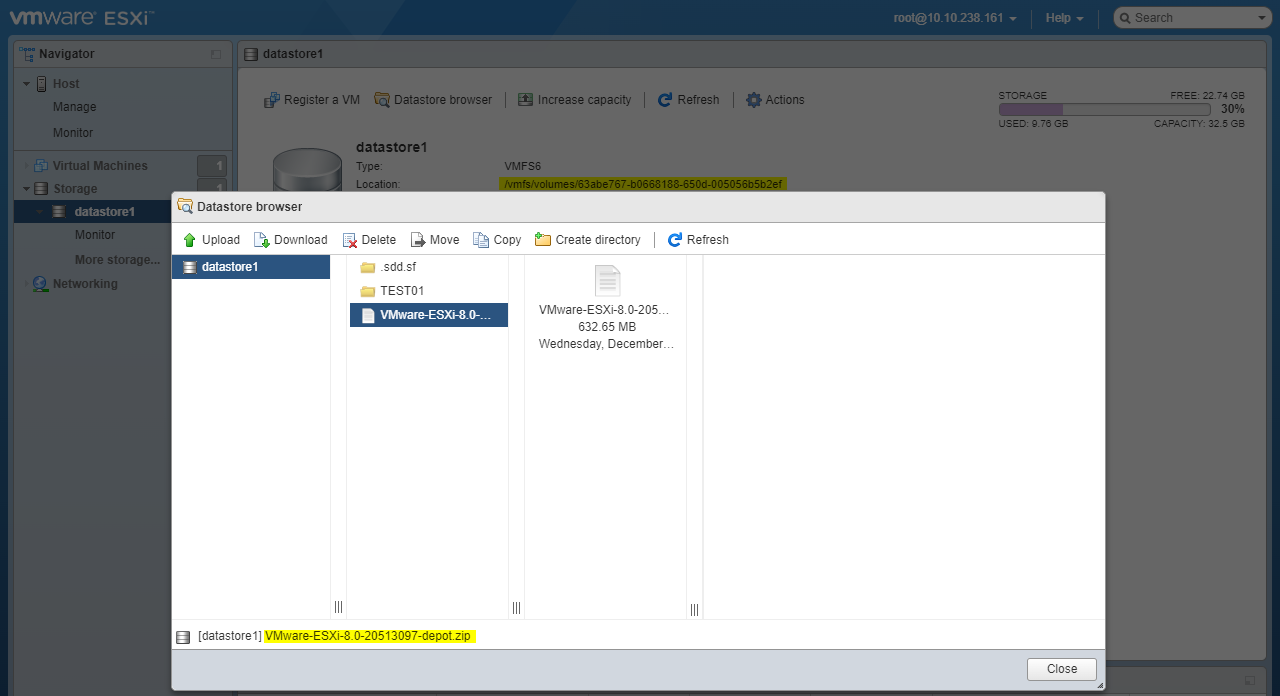Select the TEST01 folder
Image resolution: width=1280 pixels, height=696 pixels.
coord(402,291)
